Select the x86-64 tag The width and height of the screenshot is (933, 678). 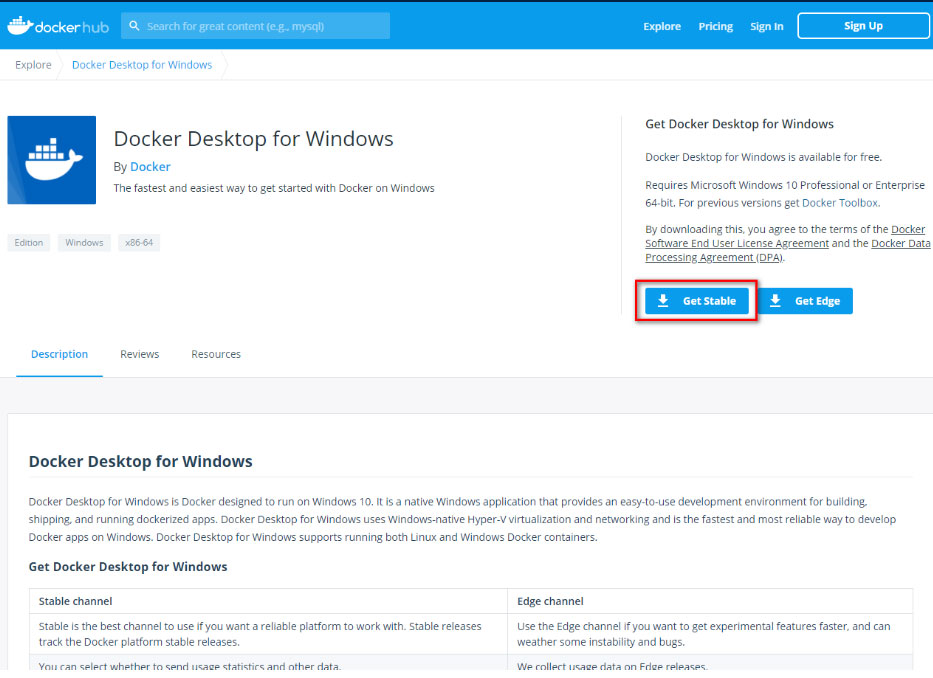[139, 243]
